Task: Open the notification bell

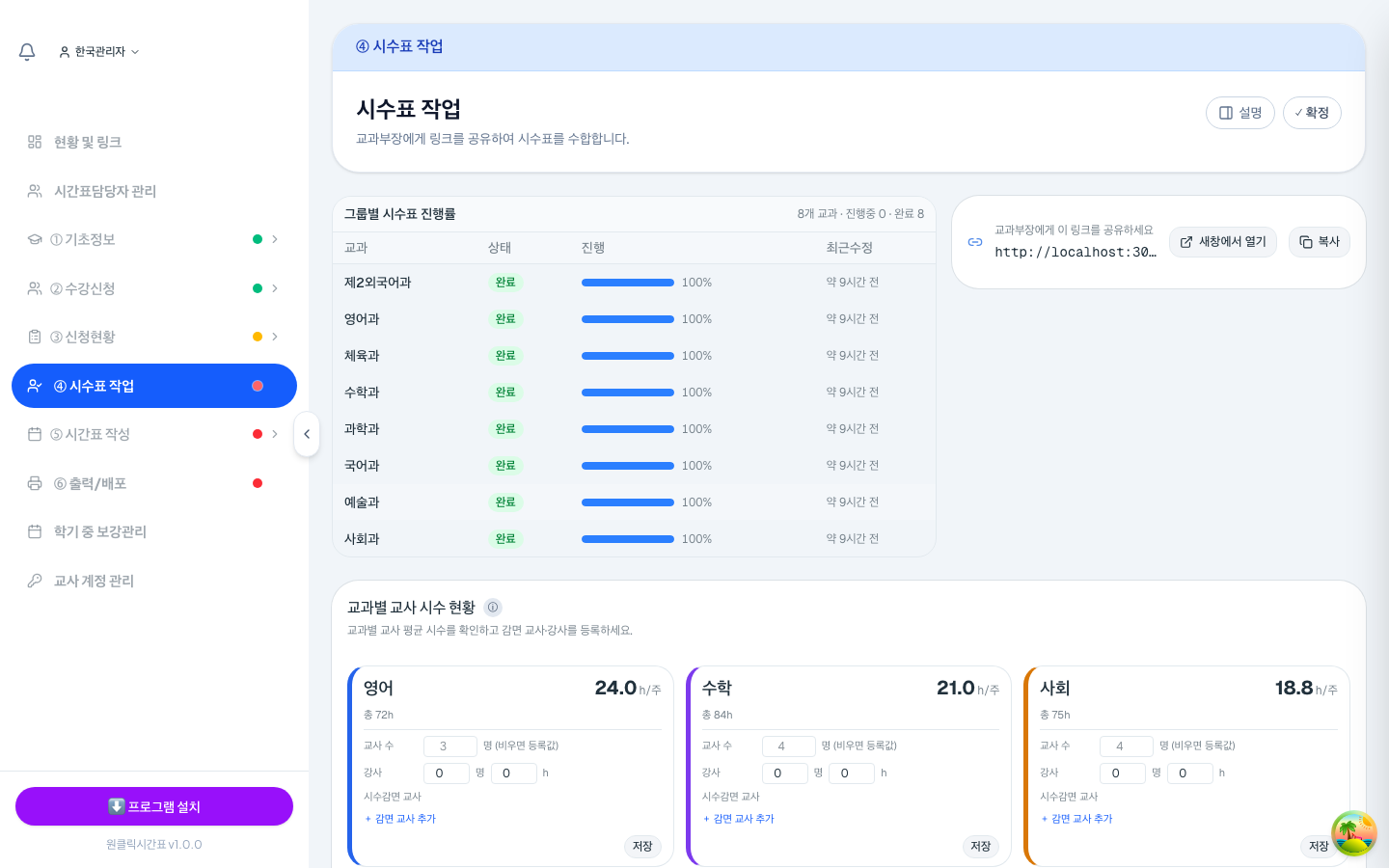Action: pos(27,52)
